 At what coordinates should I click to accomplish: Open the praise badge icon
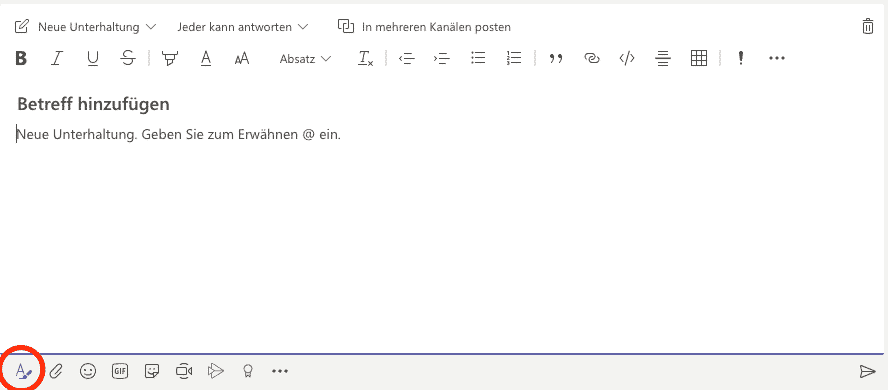247,371
